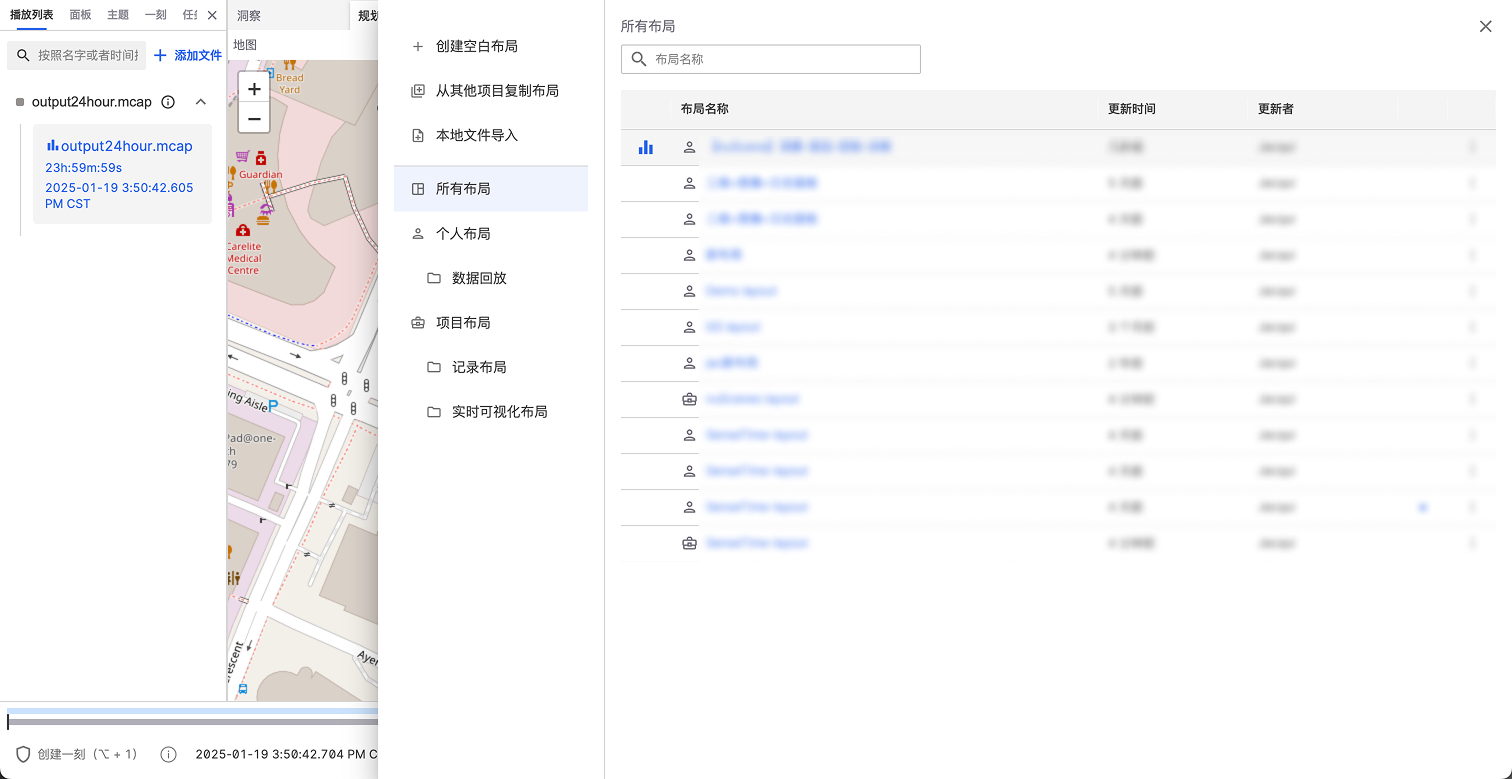Click the 添加文件 button
The image size is (1512, 779).
(188, 55)
